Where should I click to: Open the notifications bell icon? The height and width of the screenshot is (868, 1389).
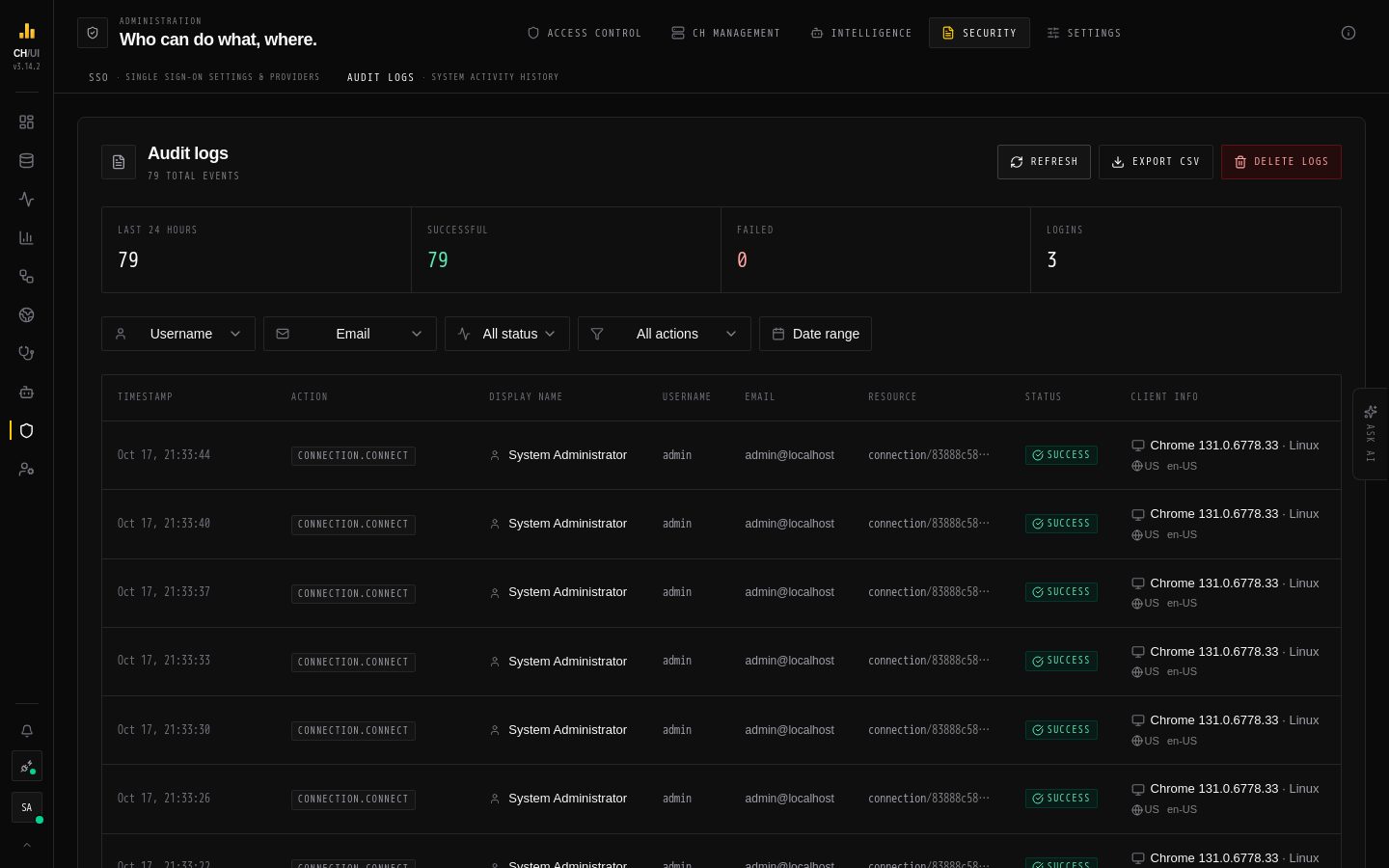(x=26, y=731)
